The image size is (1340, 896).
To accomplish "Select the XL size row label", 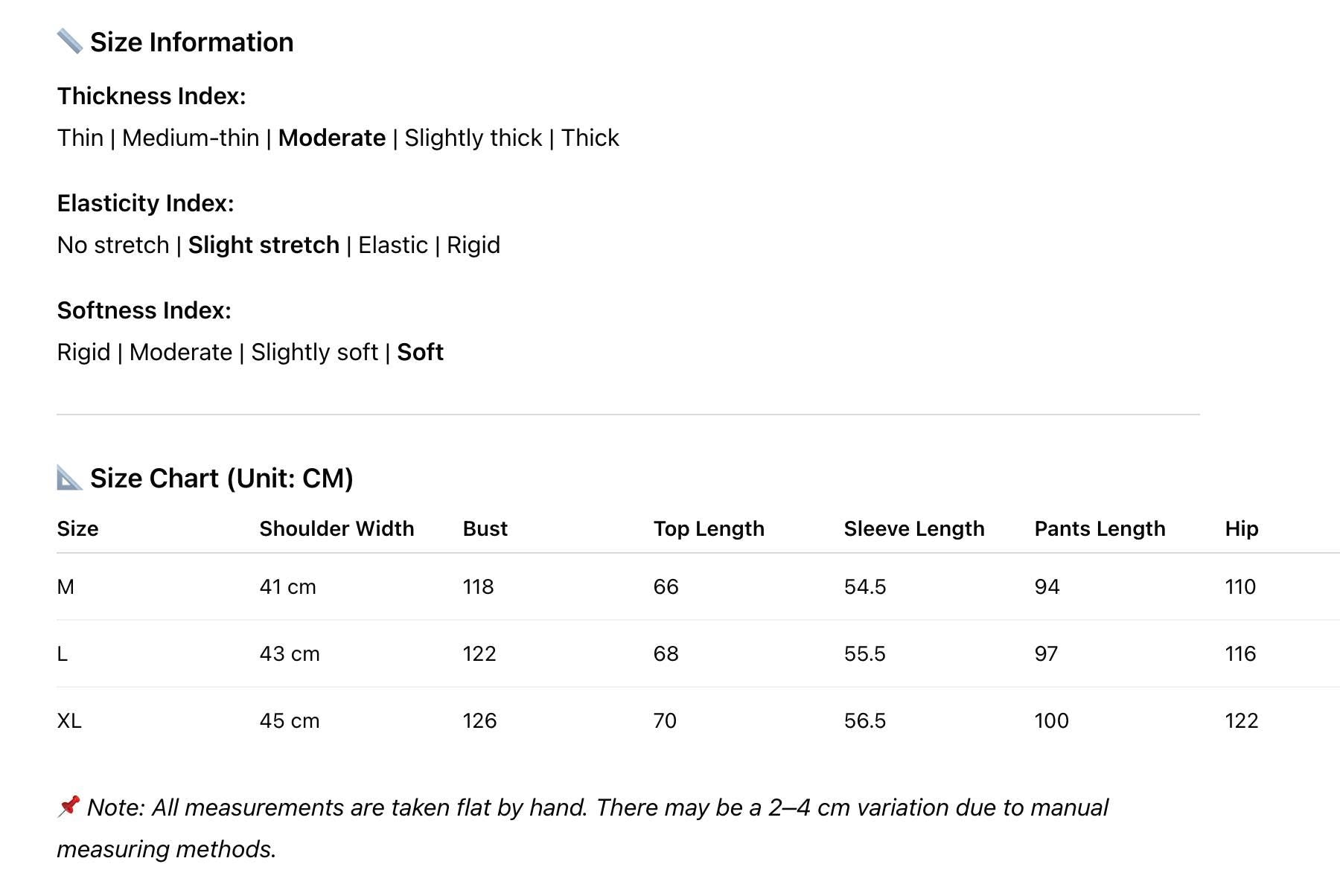I will [x=69, y=721].
